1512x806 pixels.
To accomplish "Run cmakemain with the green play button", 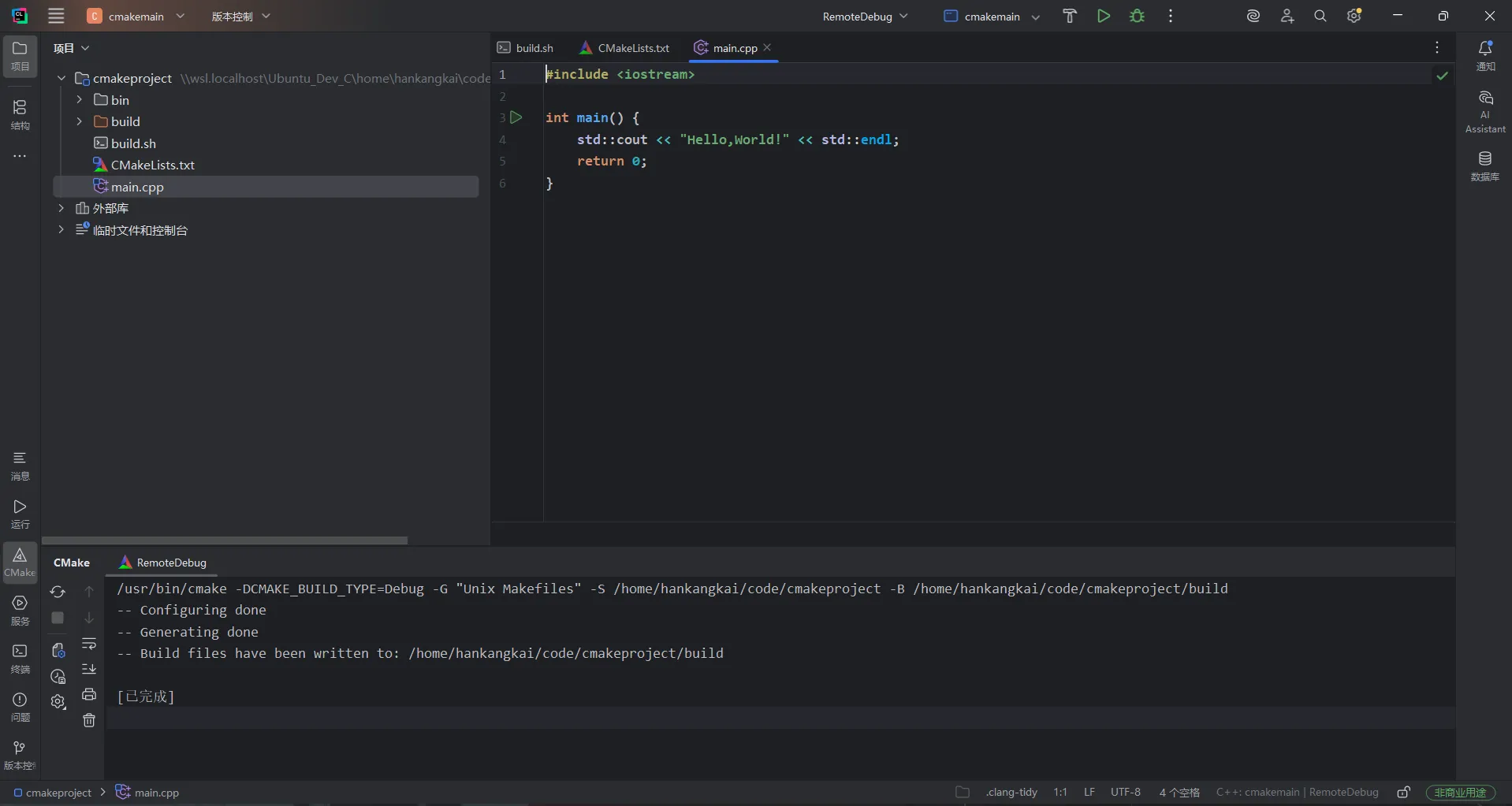I will point(1103,16).
